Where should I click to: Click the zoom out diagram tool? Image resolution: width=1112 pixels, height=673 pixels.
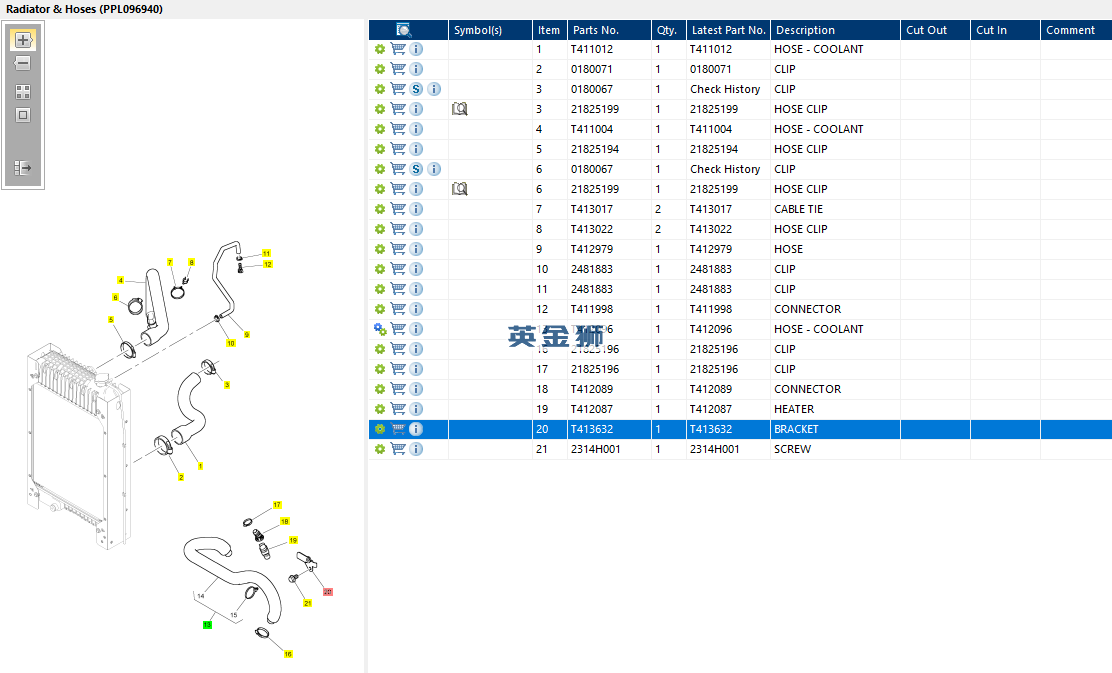(x=23, y=63)
